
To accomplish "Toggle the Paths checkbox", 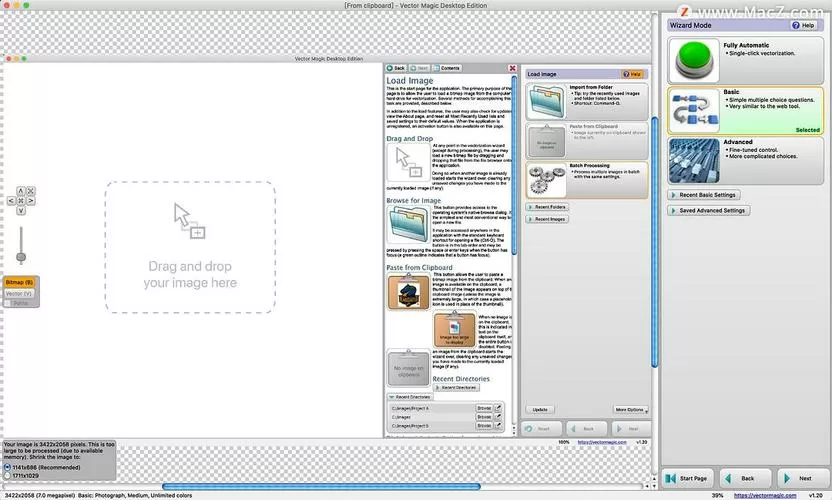I will (x=7, y=303).
